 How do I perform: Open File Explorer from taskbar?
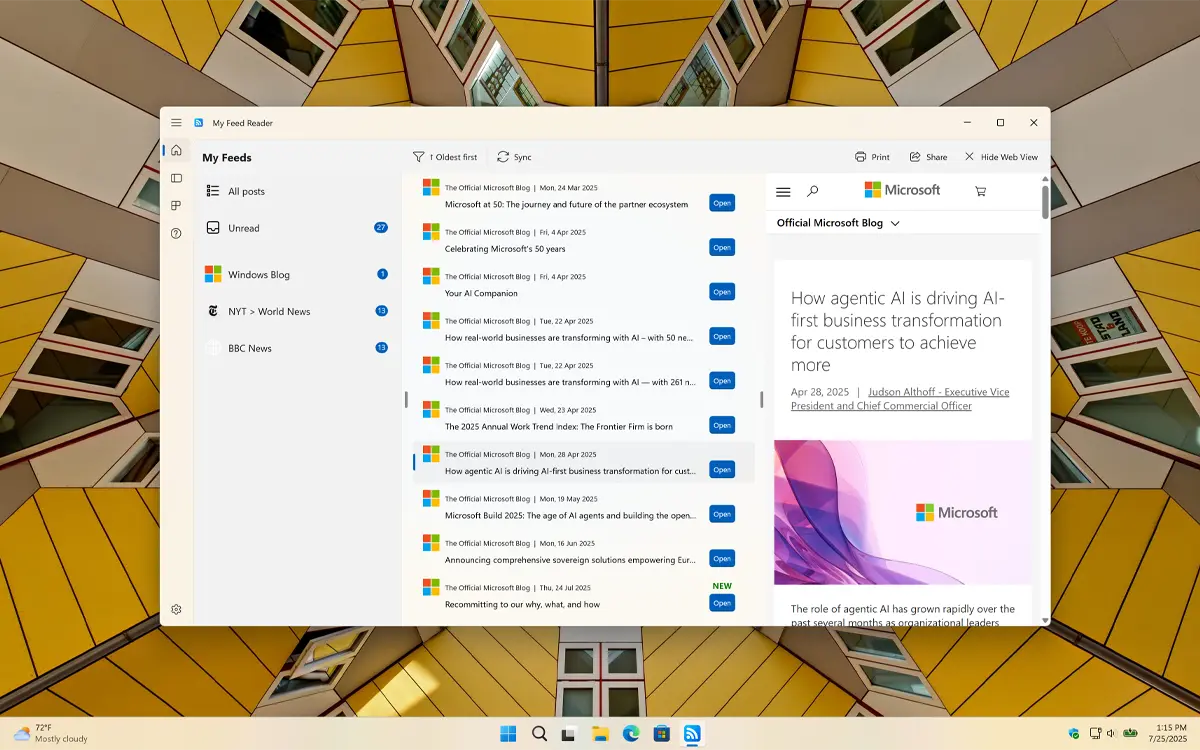(x=600, y=734)
